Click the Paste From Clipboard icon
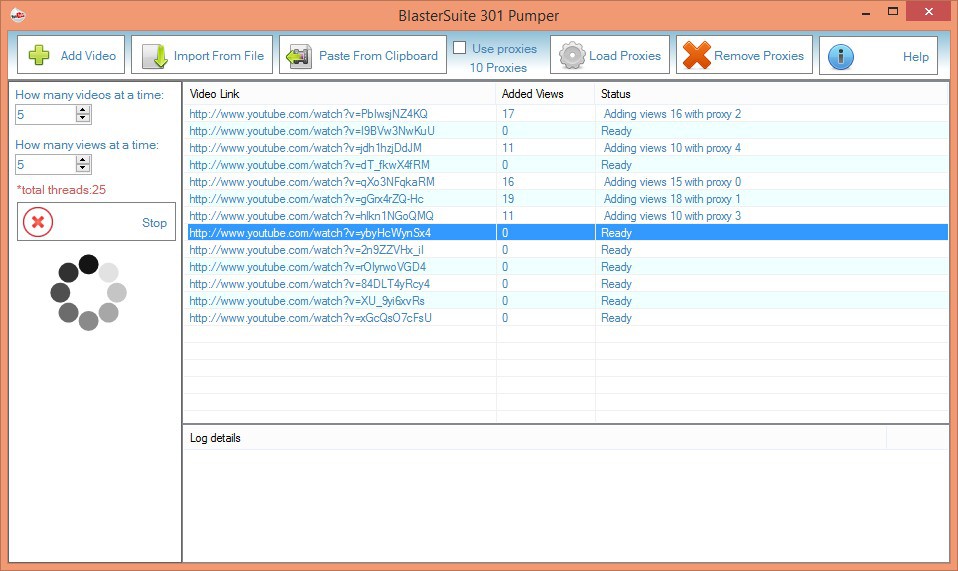958x571 pixels. 300,56
